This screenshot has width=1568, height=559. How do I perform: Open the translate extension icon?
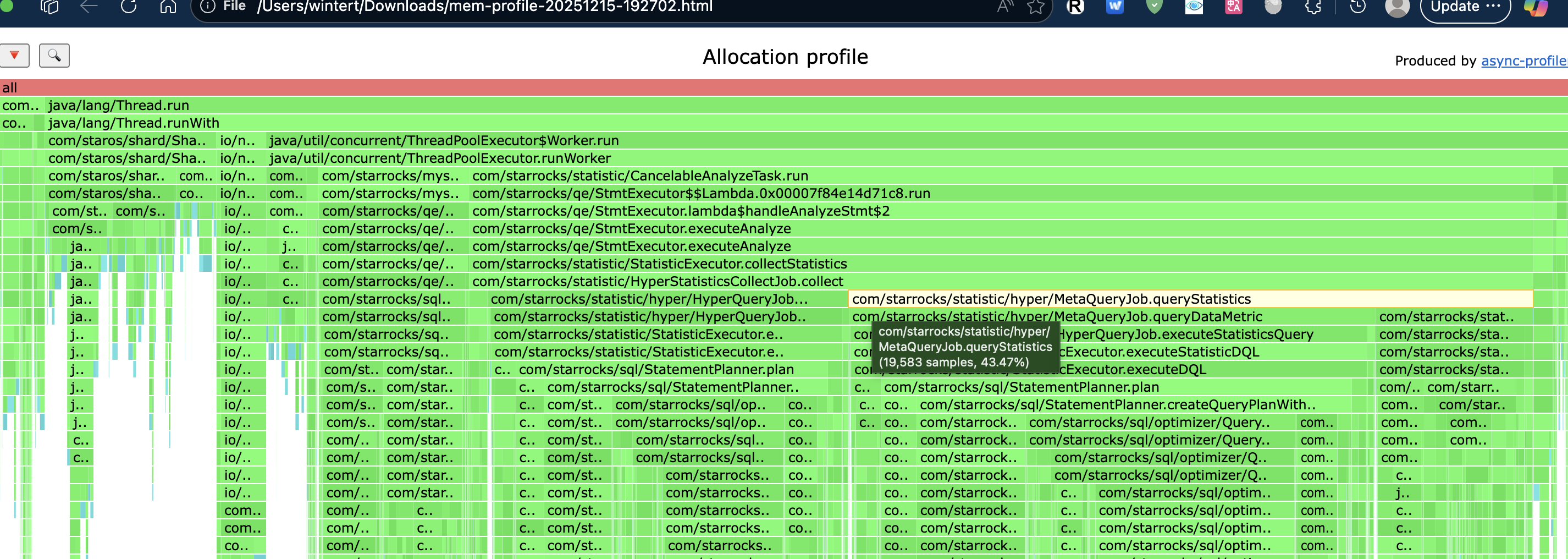[x=1233, y=7]
